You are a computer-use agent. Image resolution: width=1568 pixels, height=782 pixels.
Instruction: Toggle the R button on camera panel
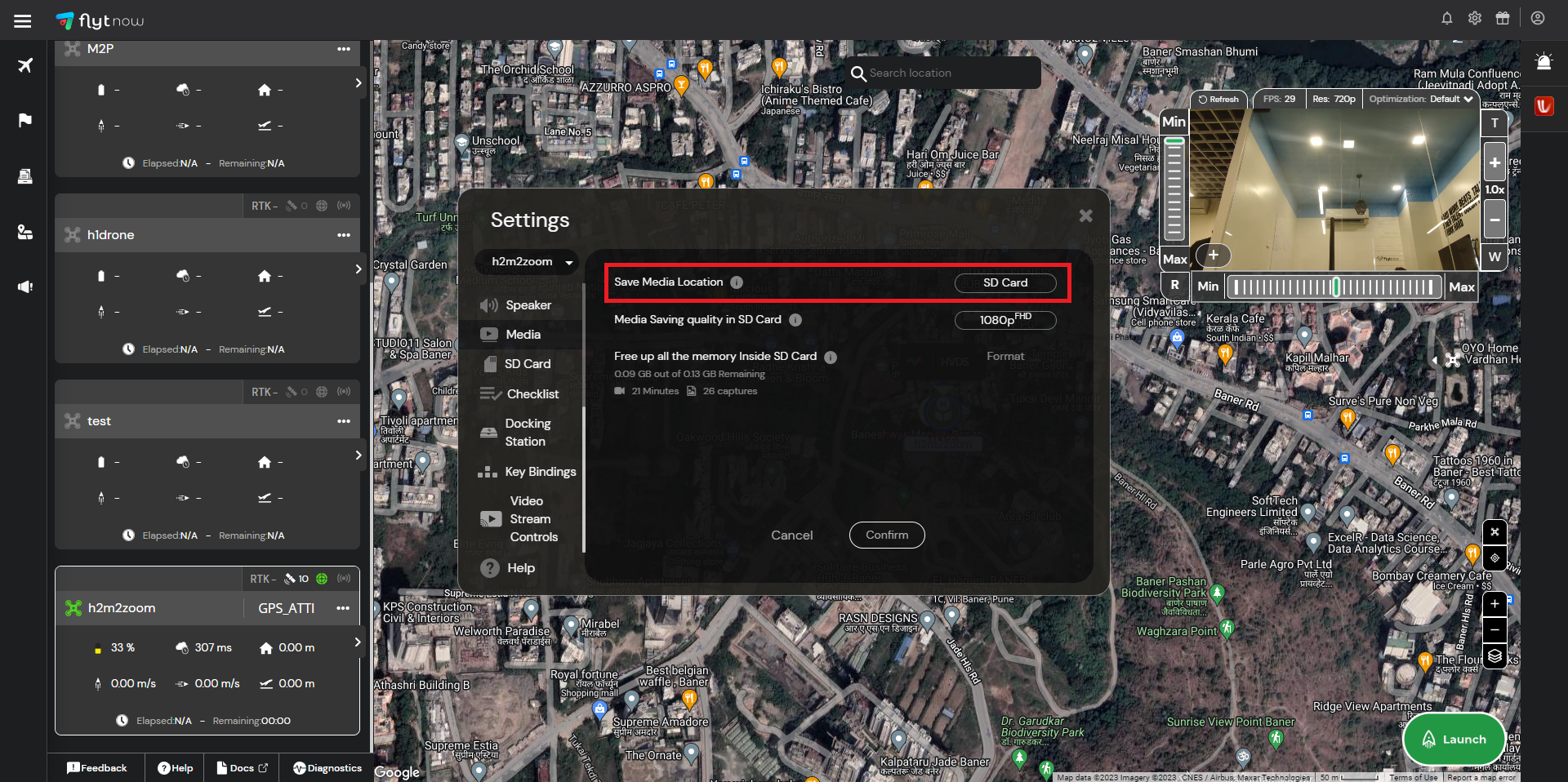pyautogui.click(x=1174, y=285)
